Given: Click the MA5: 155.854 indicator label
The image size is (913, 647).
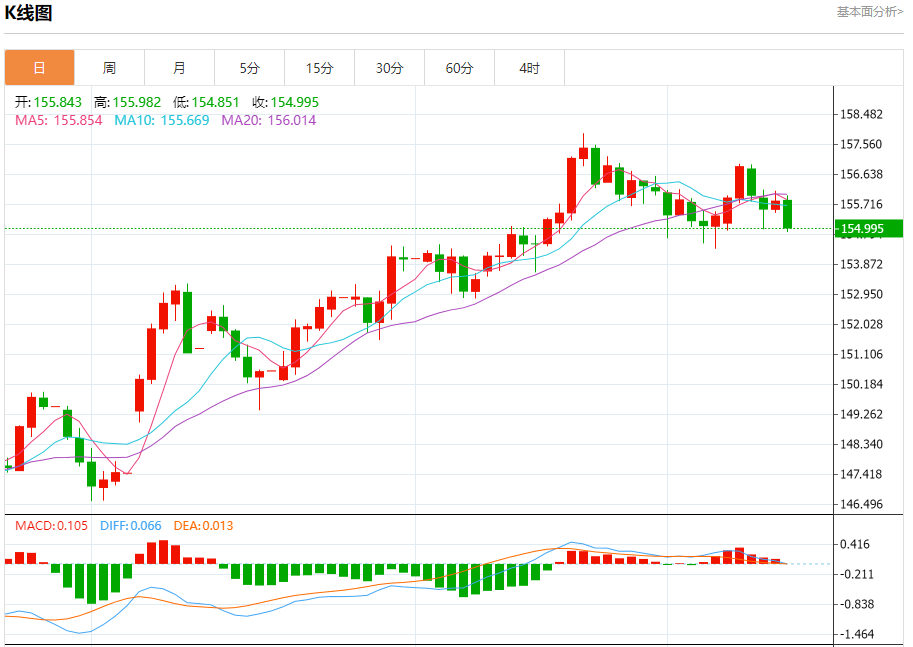Looking at the screenshot, I should point(58,120).
